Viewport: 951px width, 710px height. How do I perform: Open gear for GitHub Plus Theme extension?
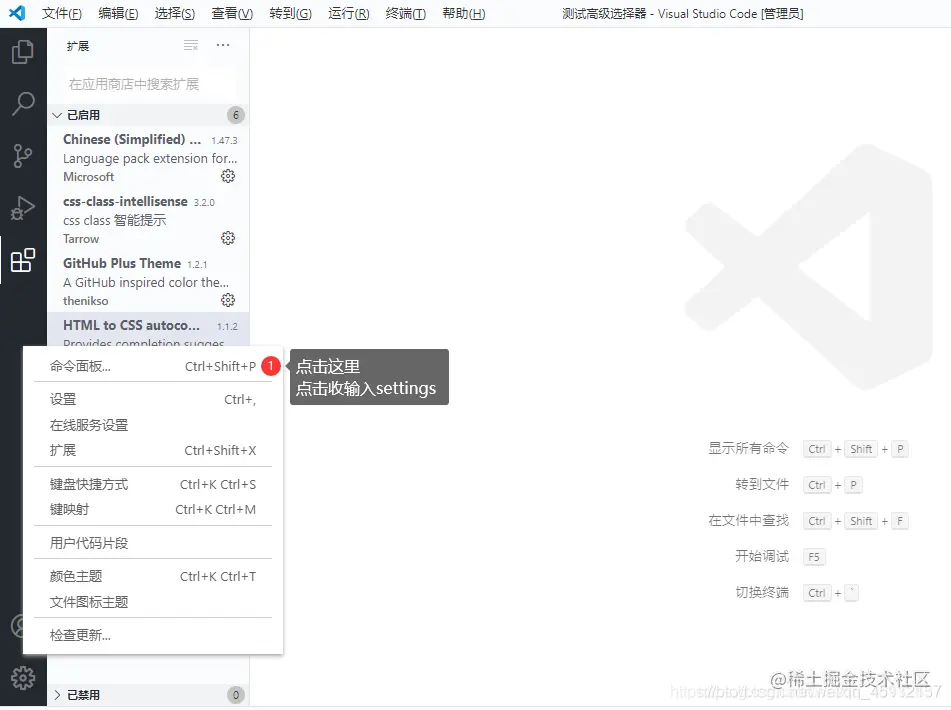pos(228,300)
